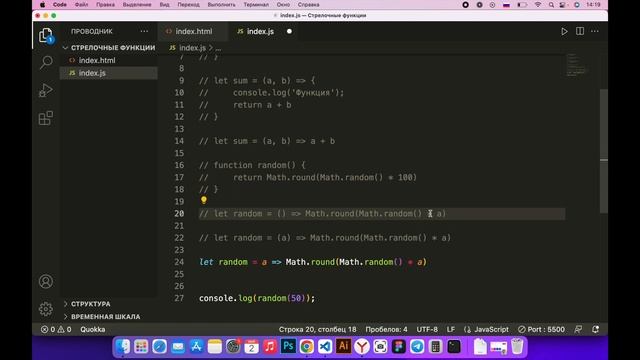Collapse the СТРЕЛОЧНЫЕ ФУНКЦИИ folder section

point(109,48)
